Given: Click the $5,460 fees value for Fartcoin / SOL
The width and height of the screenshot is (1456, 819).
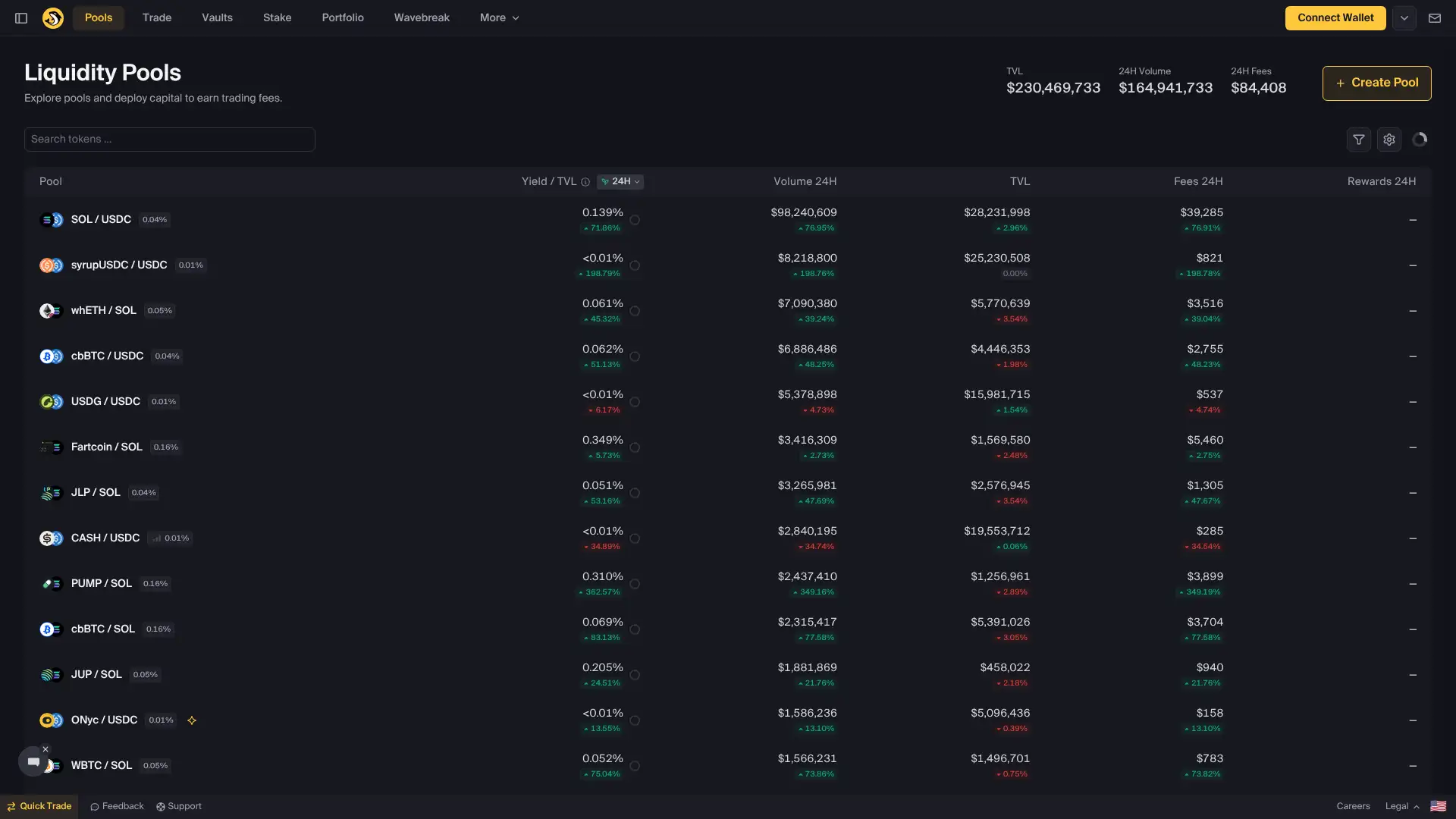Looking at the screenshot, I should pyautogui.click(x=1205, y=441).
